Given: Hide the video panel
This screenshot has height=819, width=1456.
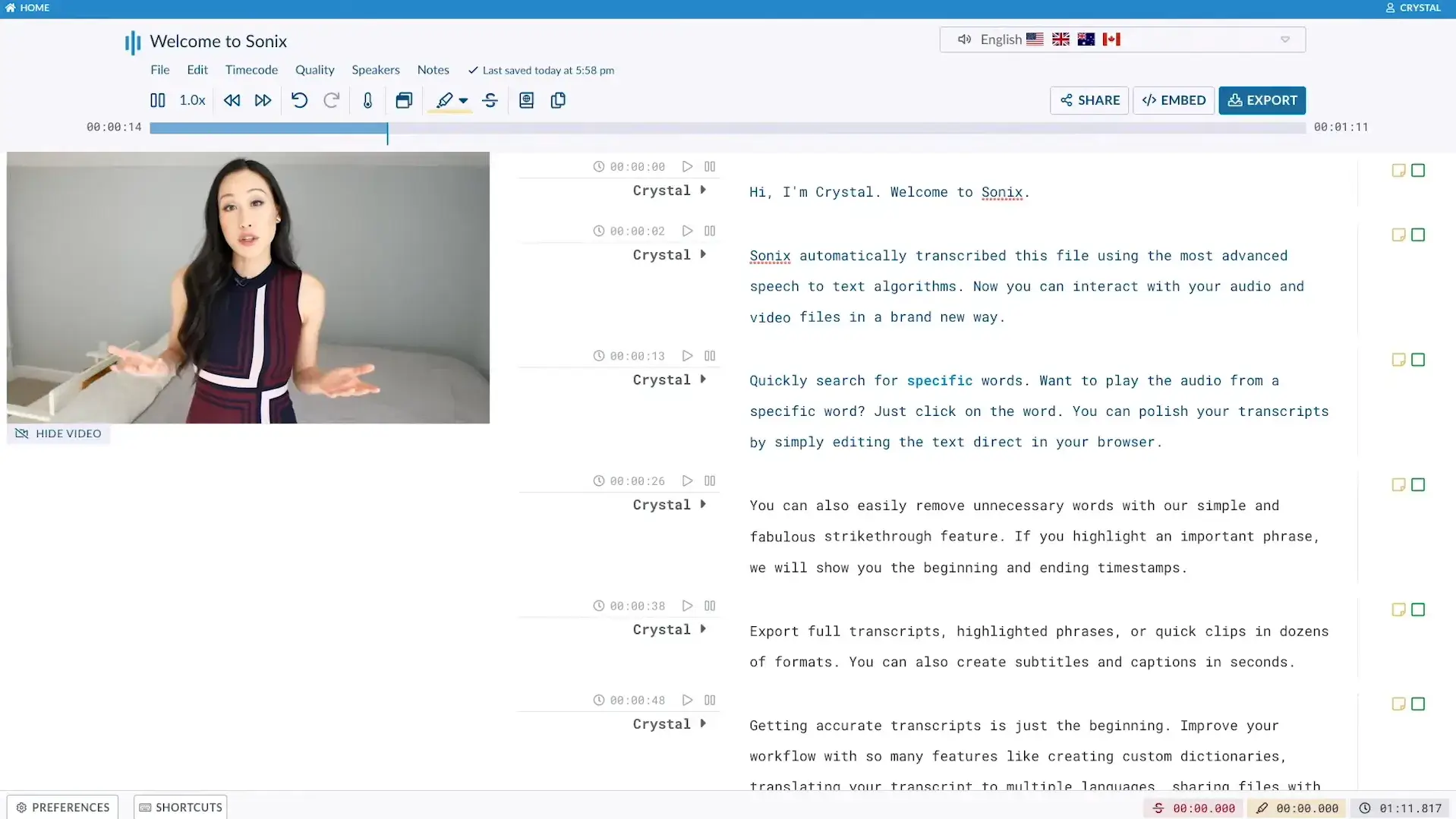Looking at the screenshot, I should (x=59, y=433).
